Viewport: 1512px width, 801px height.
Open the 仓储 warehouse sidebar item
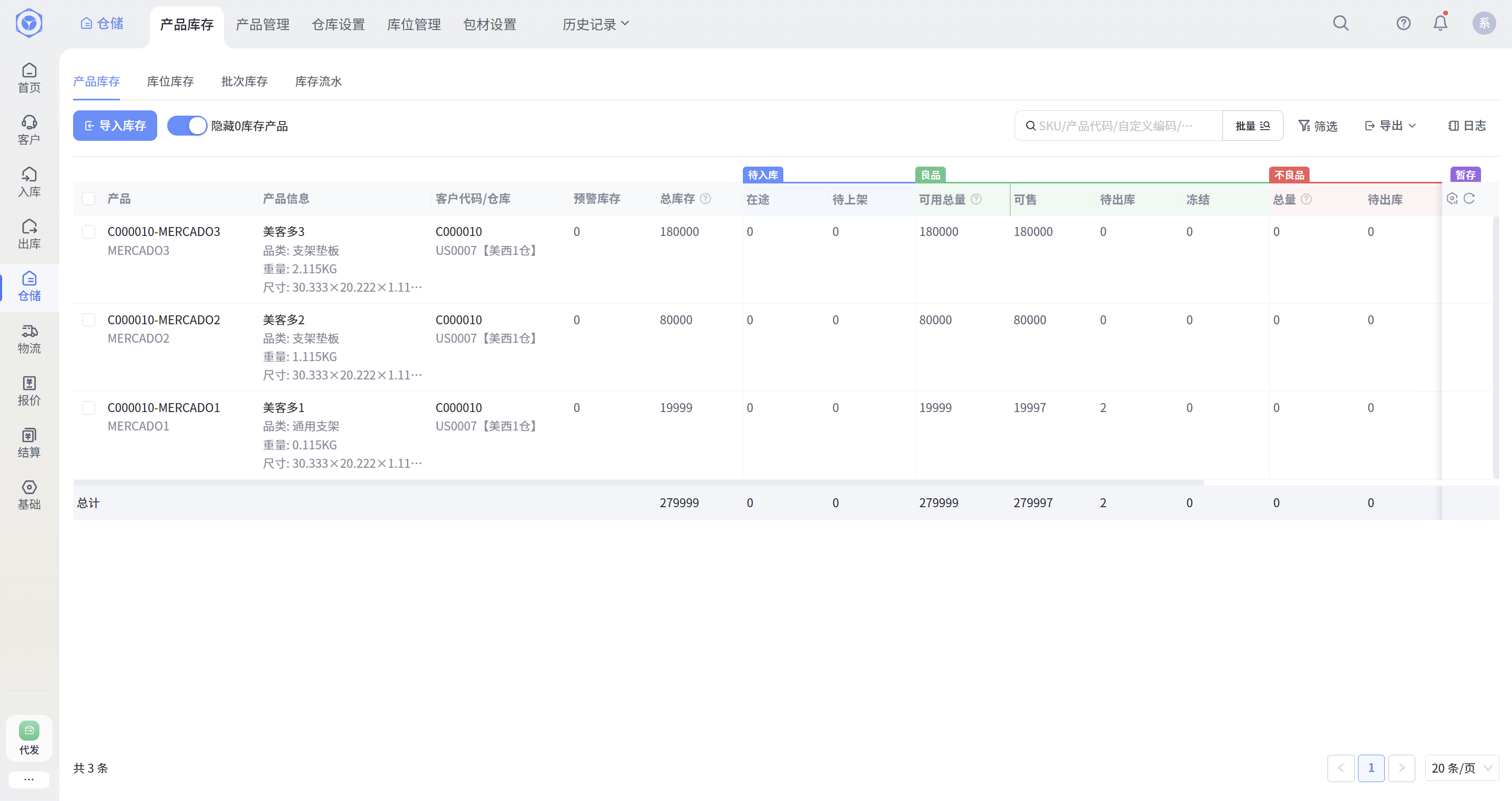29,286
